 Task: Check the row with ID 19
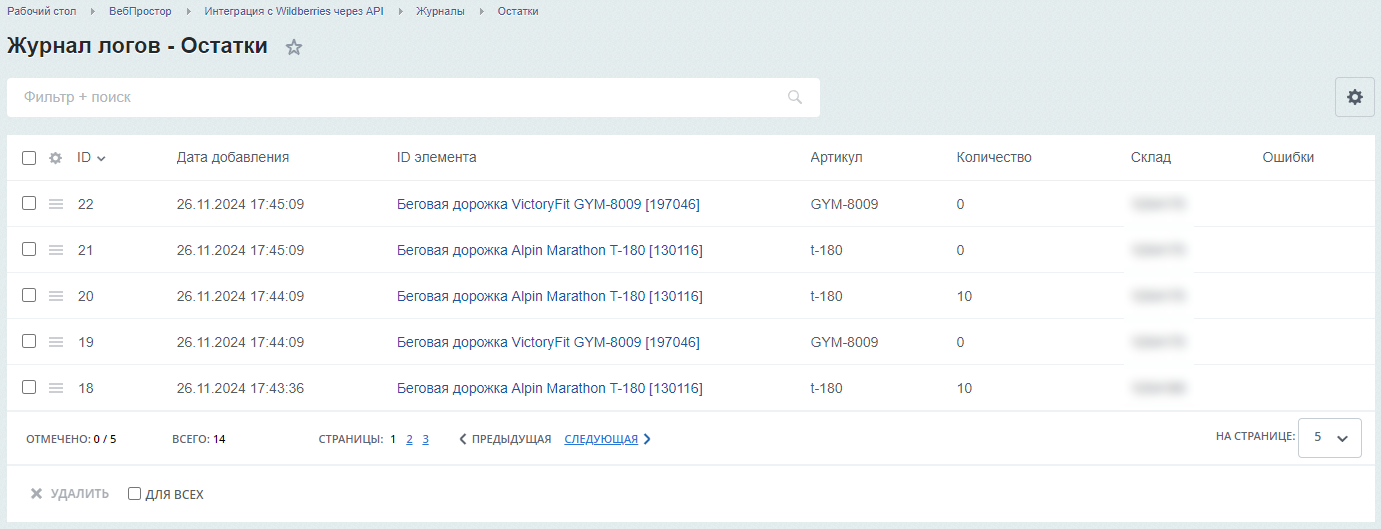click(x=29, y=341)
